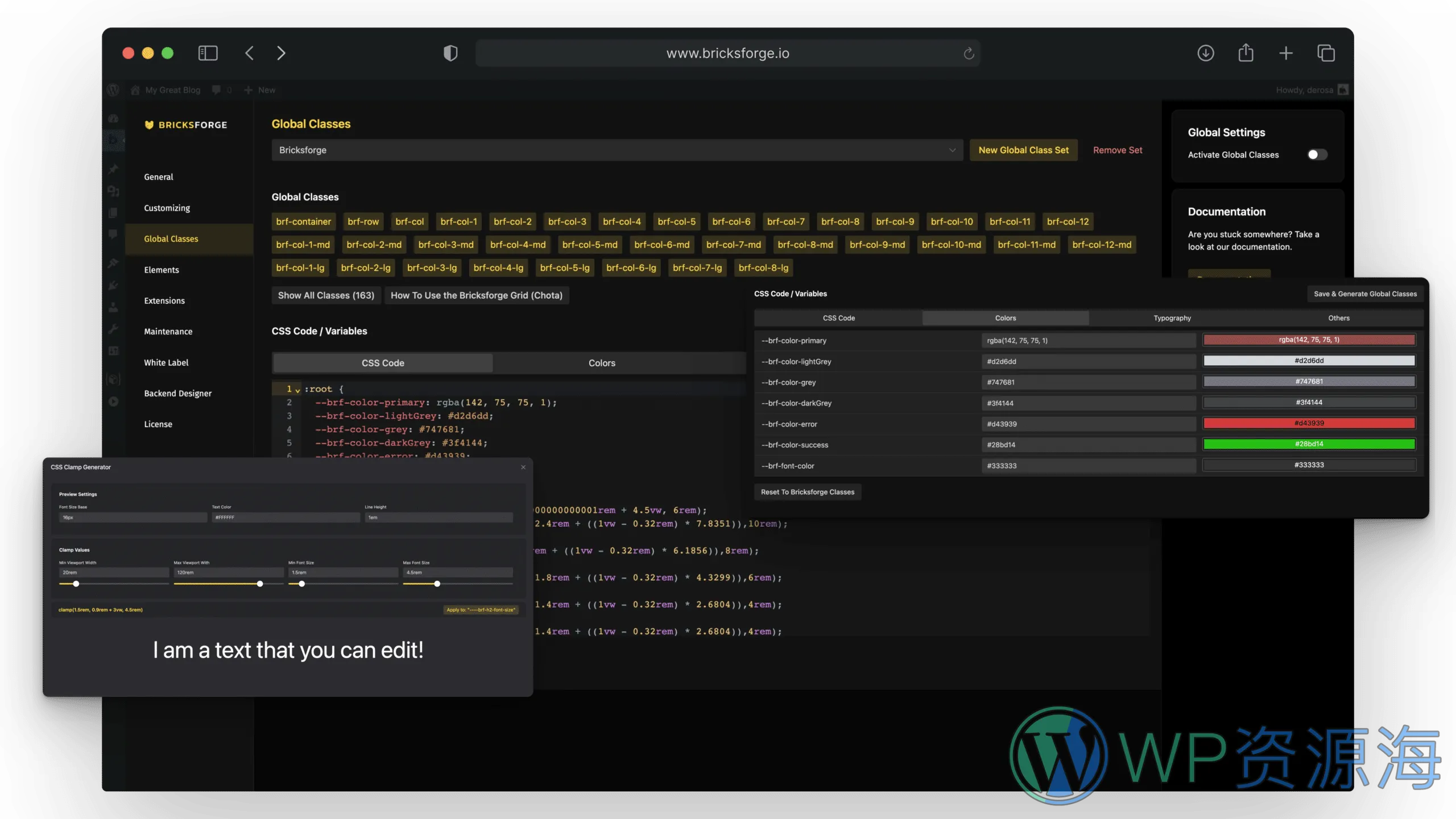Reload the page using the refresh icon
This screenshot has width=1456, height=819.
[x=969, y=53]
